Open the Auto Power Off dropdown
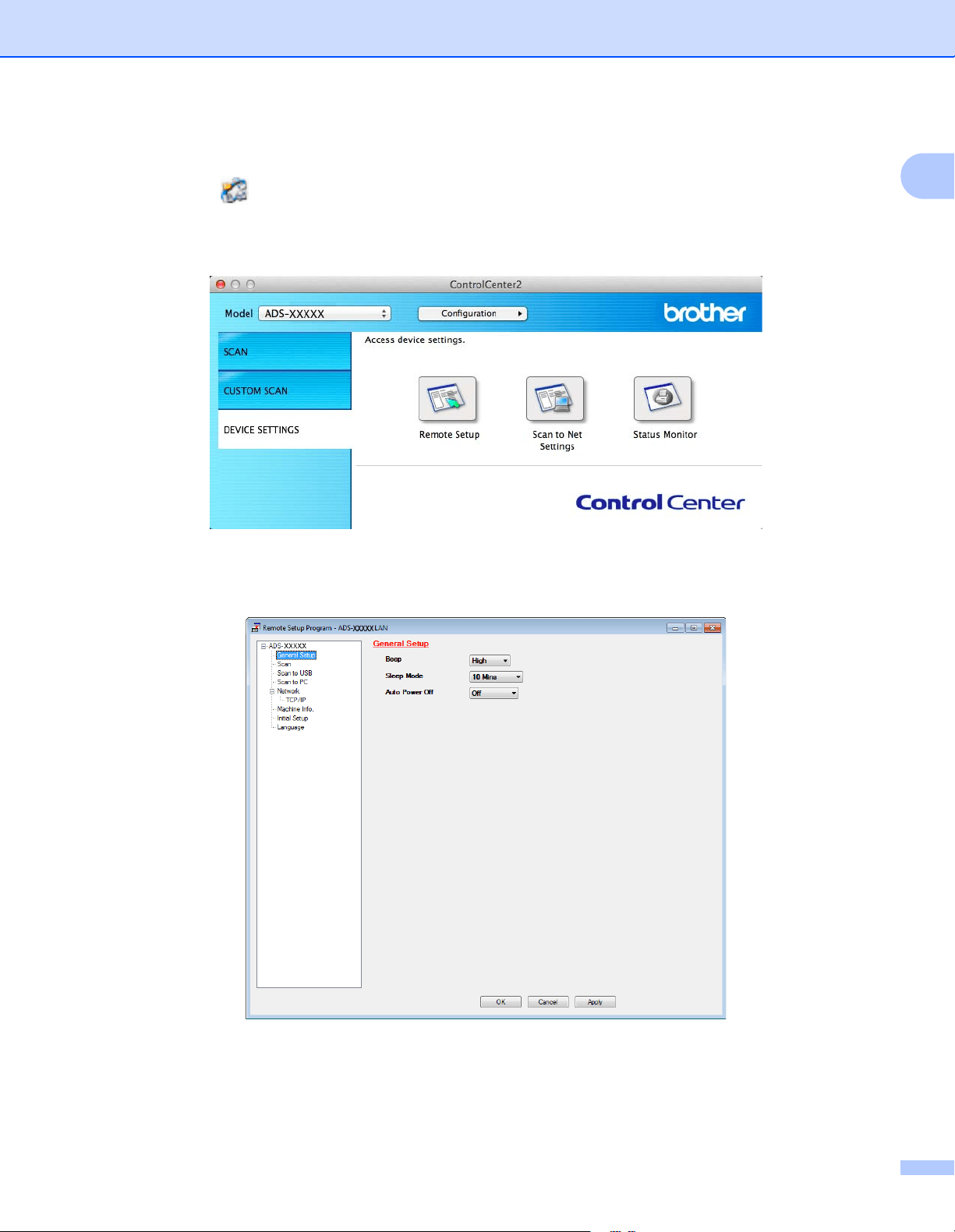 pos(493,694)
